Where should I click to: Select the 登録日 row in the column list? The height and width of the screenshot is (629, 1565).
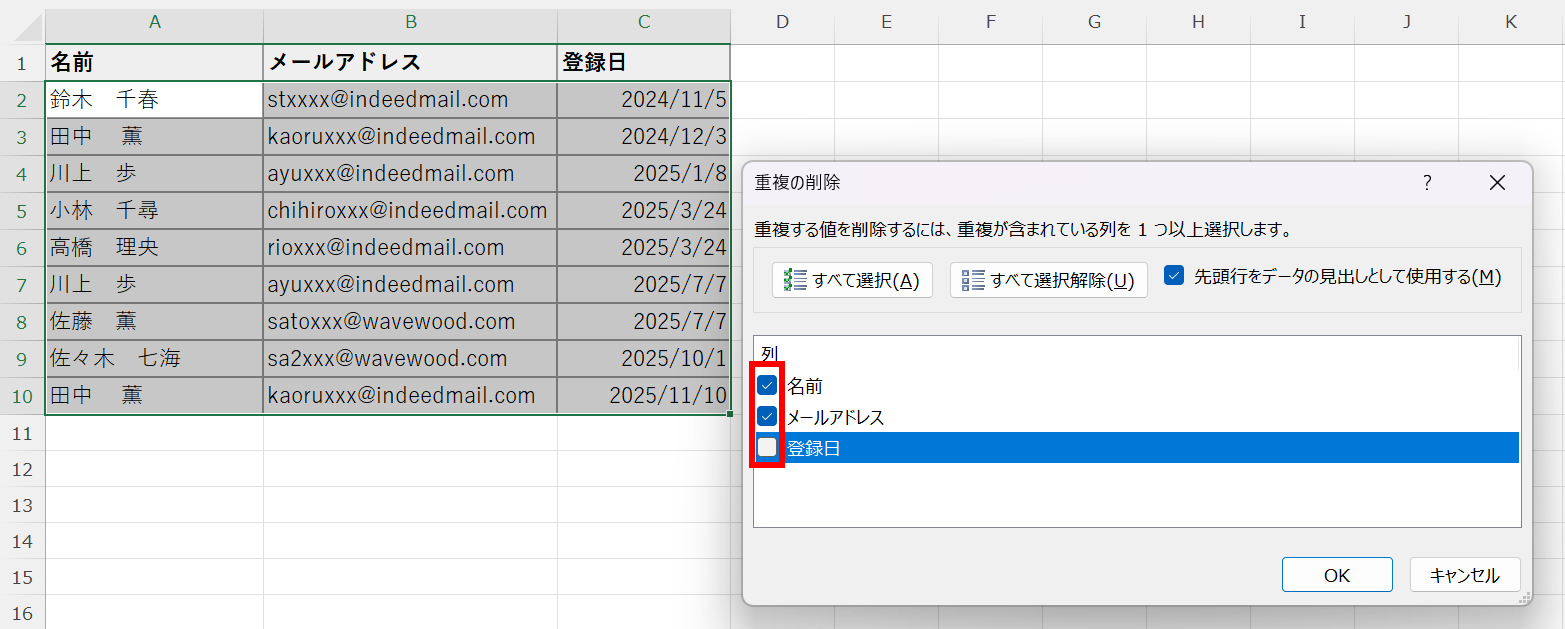1137,448
